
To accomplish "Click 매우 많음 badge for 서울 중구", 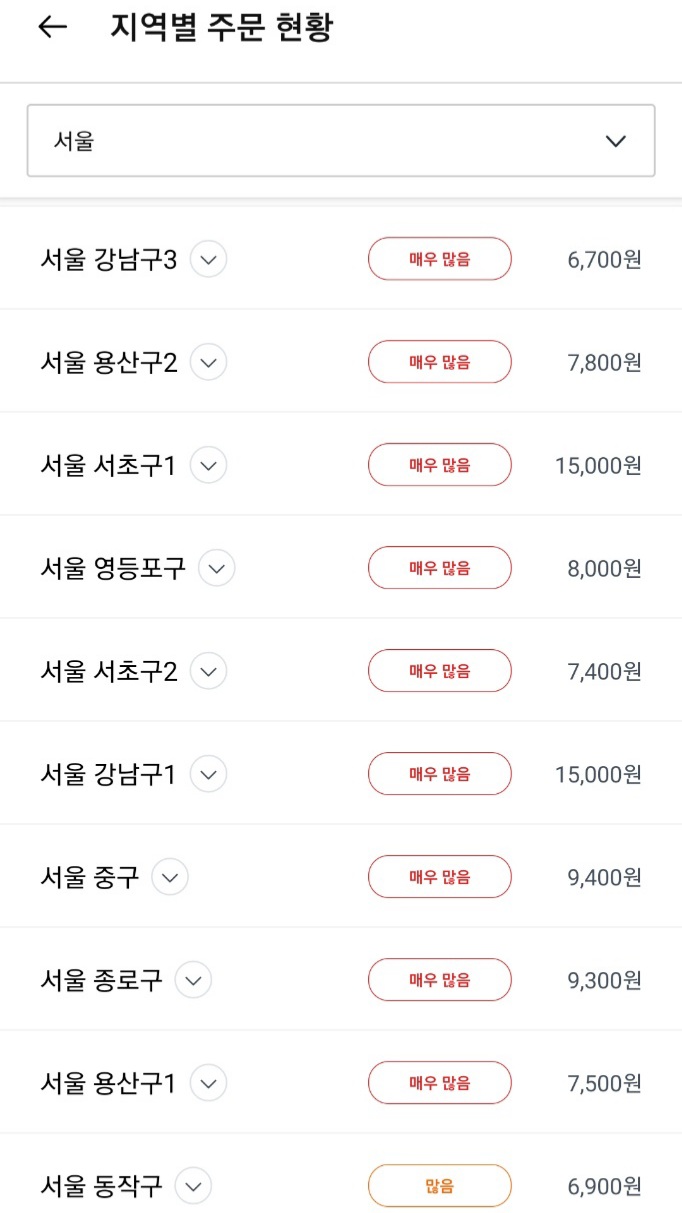I will coord(440,877).
